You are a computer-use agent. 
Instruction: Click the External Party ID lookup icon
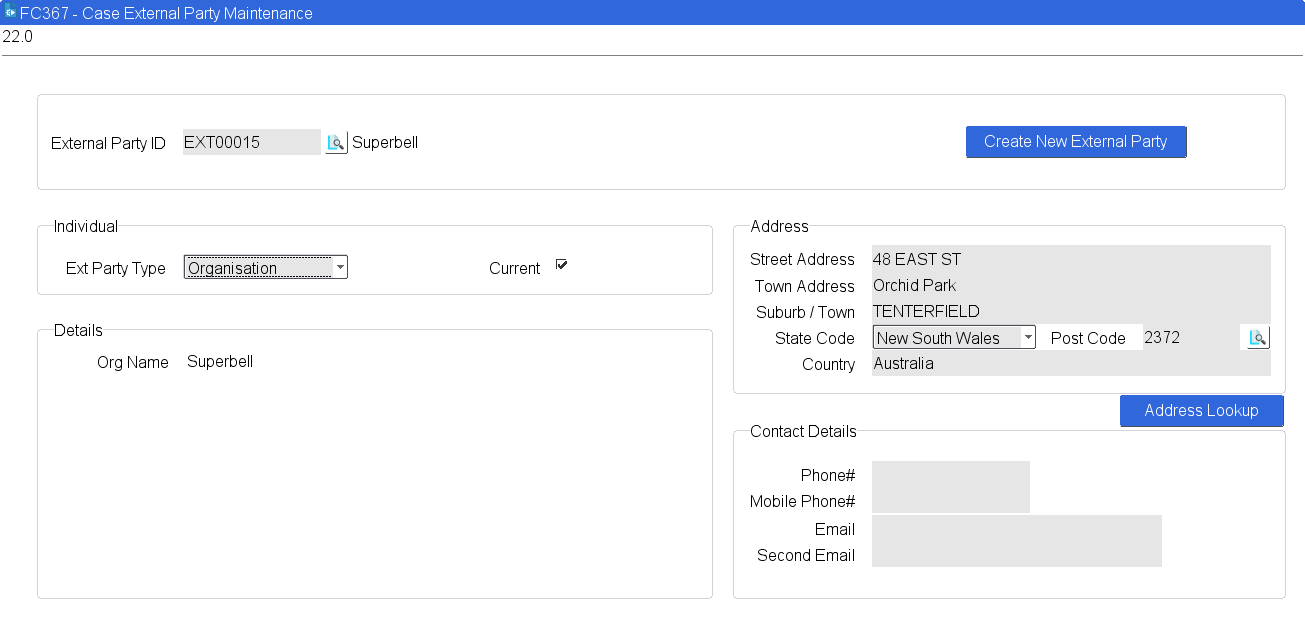pyautogui.click(x=336, y=143)
